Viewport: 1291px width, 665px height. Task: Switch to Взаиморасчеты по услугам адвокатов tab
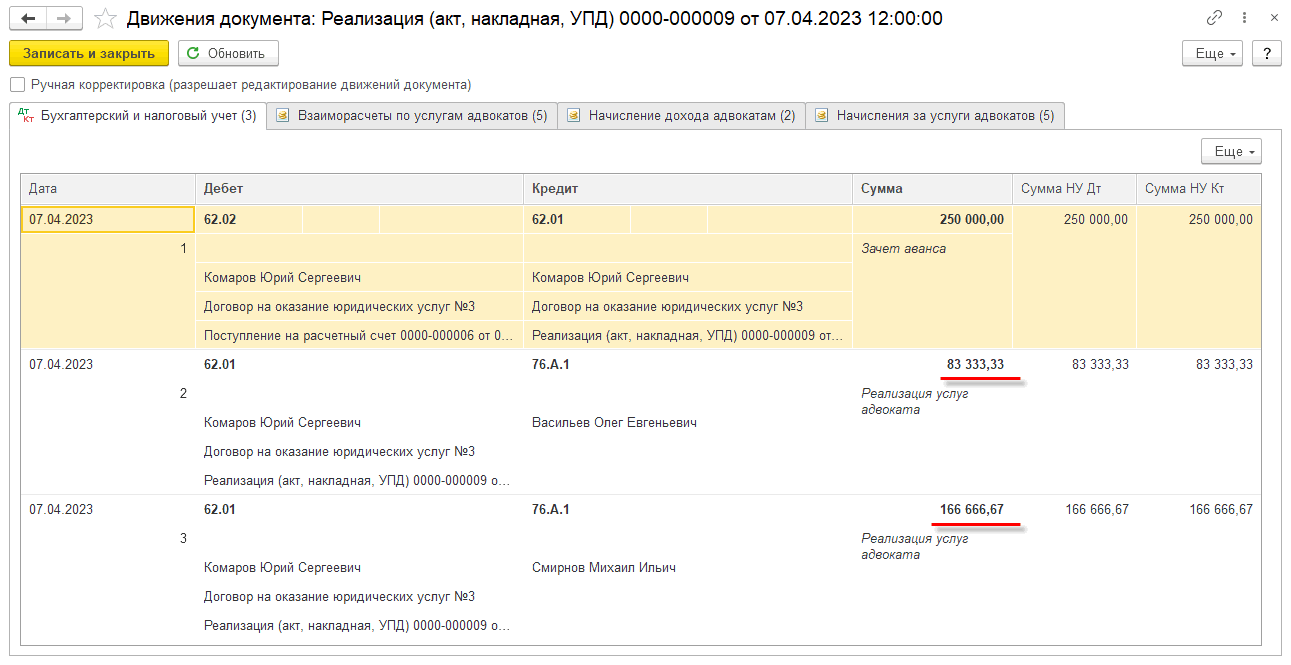pos(412,116)
